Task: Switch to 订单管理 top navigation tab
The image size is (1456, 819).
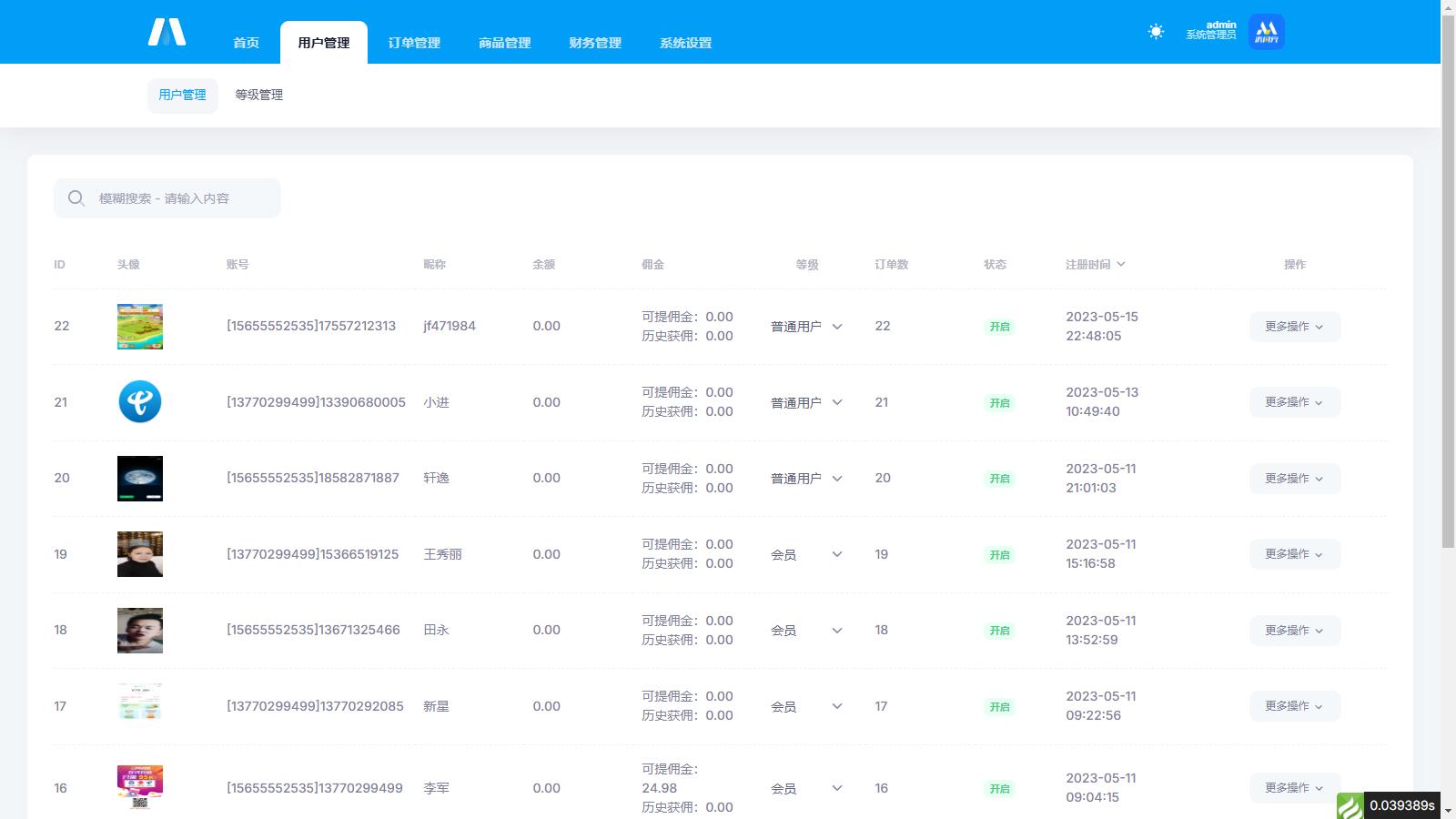Action: [x=414, y=43]
